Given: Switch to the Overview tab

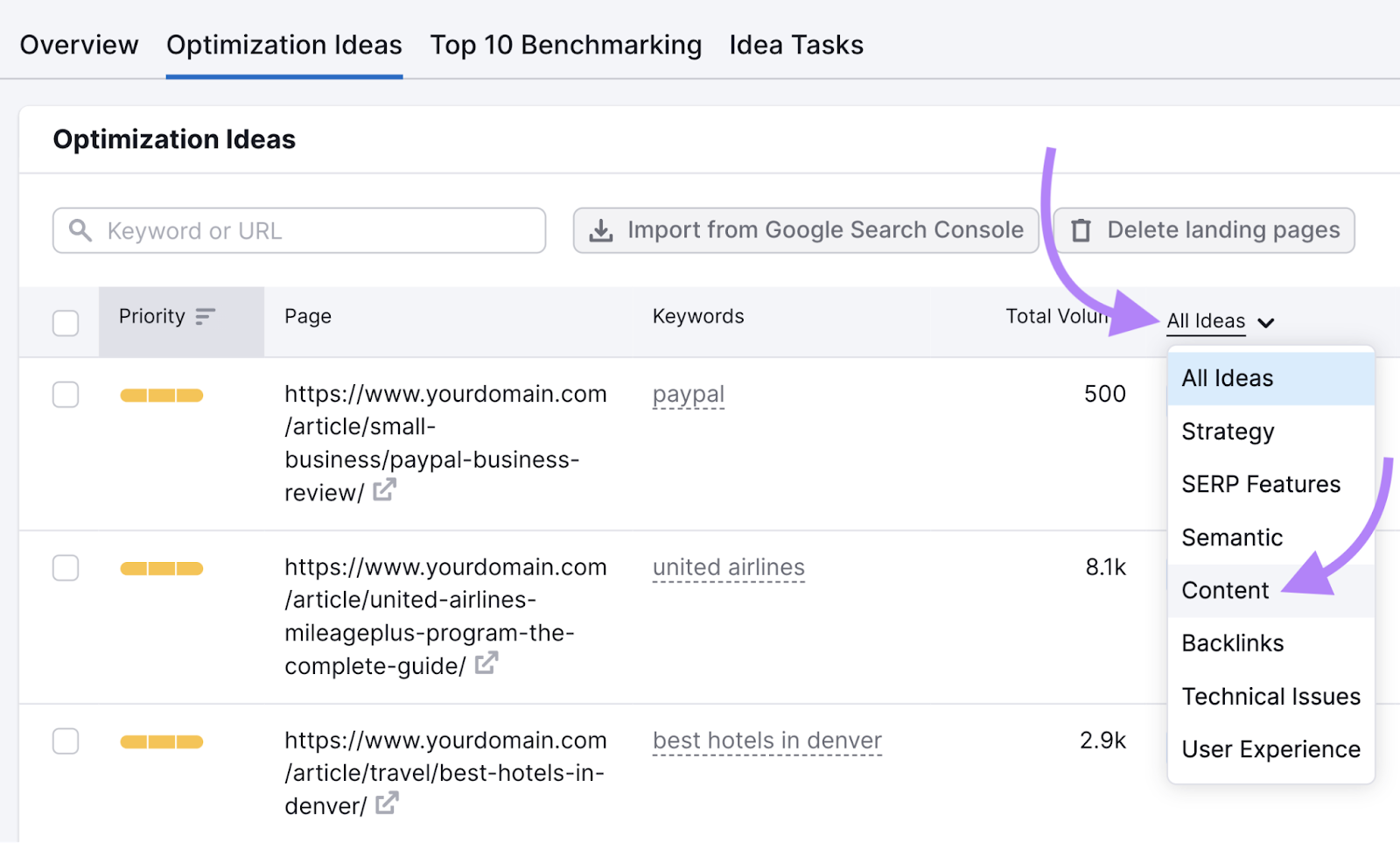Looking at the screenshot, I should pos(79,45).
